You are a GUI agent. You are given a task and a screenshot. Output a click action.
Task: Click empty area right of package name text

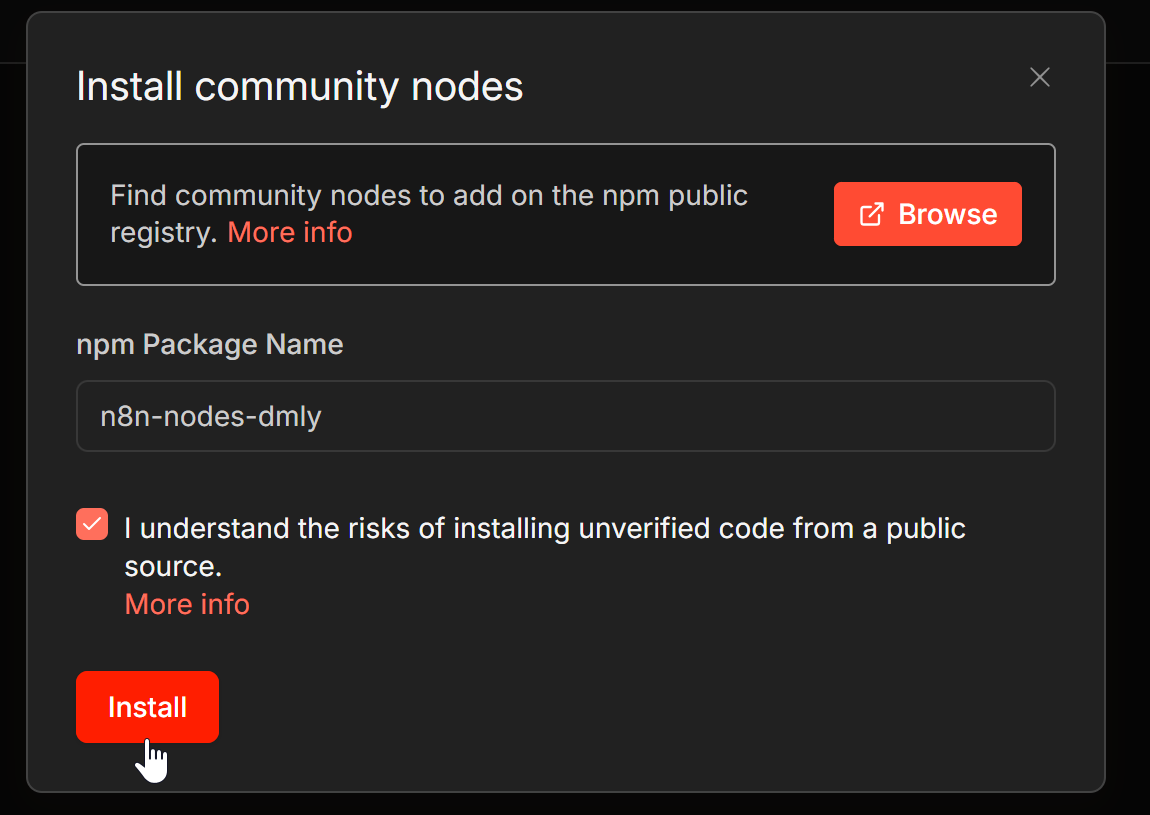pyautogui.click(x=700, y=416)
